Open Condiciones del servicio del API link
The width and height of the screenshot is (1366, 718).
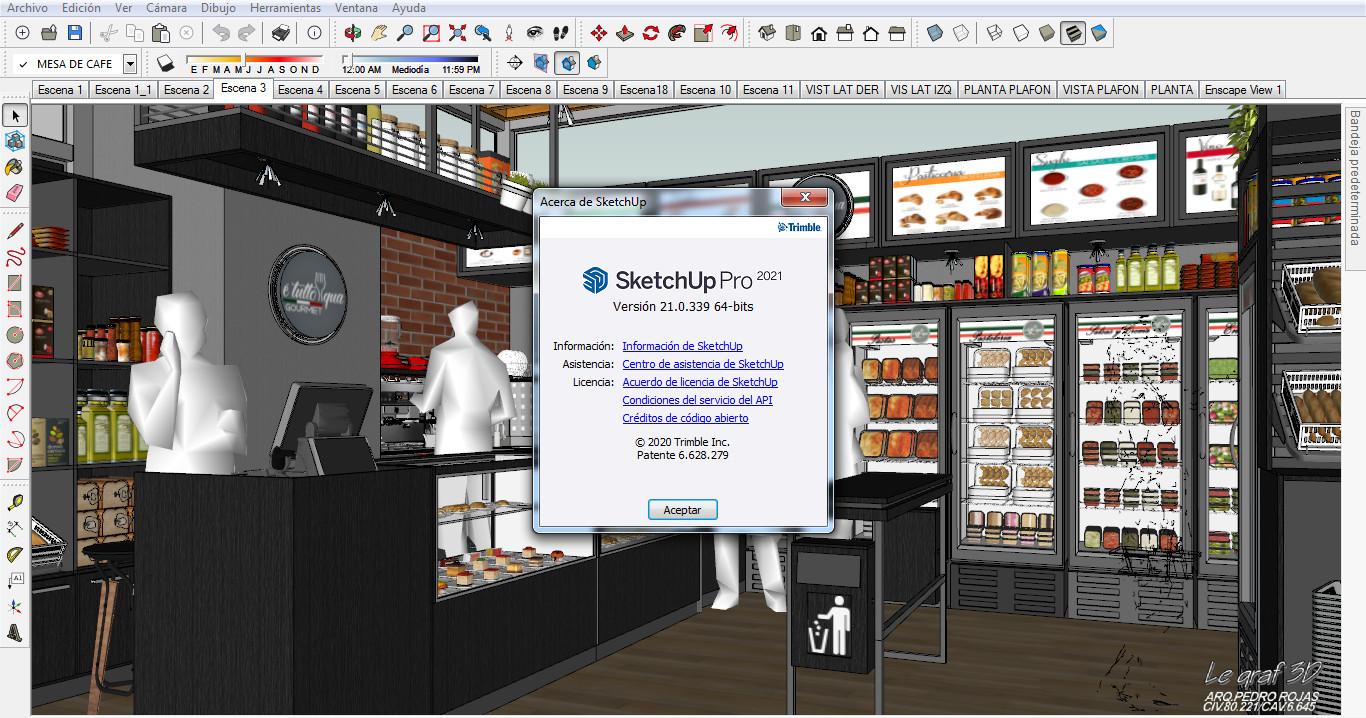698,400
